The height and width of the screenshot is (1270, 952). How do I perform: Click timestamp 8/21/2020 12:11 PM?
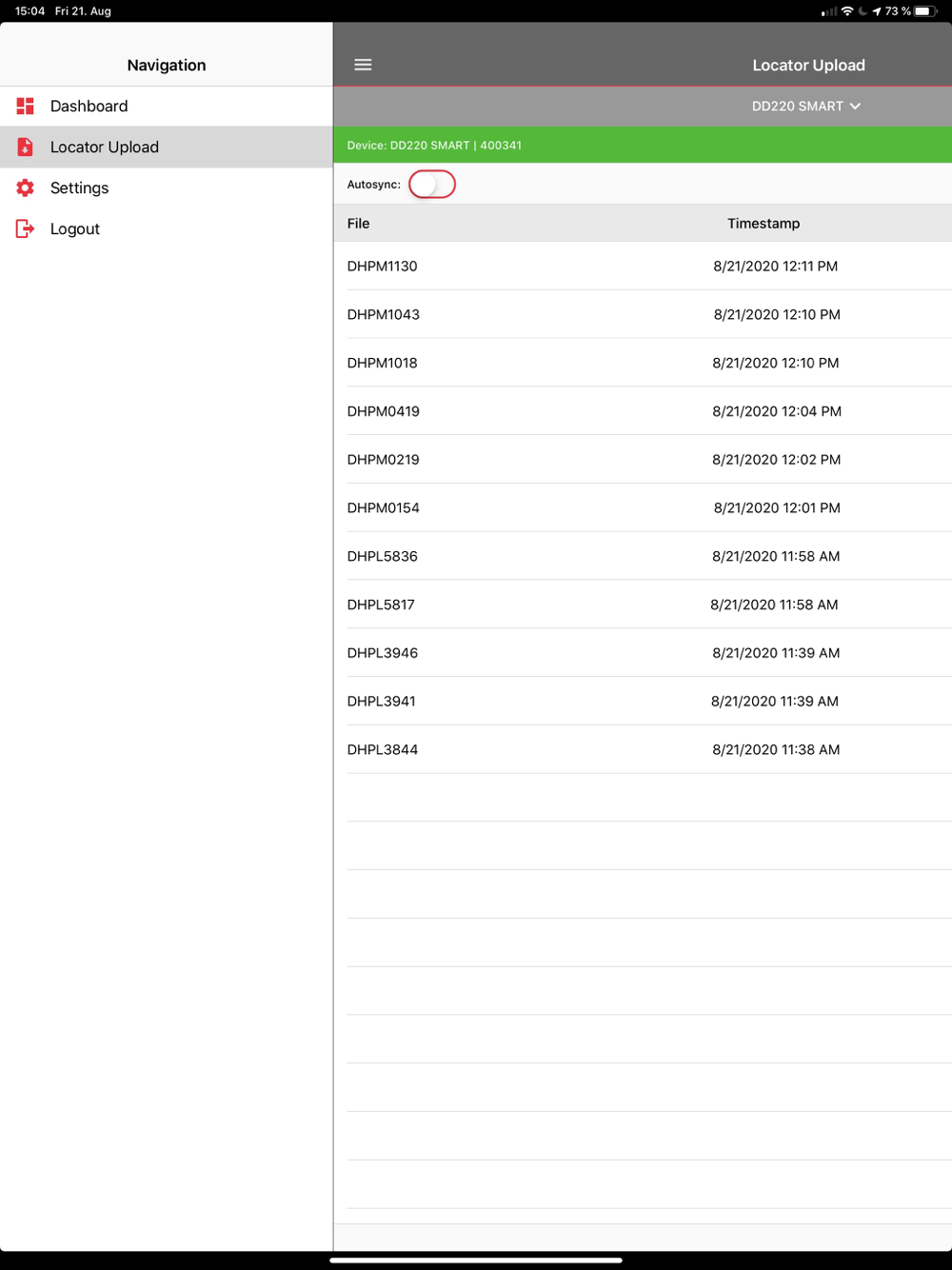click(x=776, y=266)
